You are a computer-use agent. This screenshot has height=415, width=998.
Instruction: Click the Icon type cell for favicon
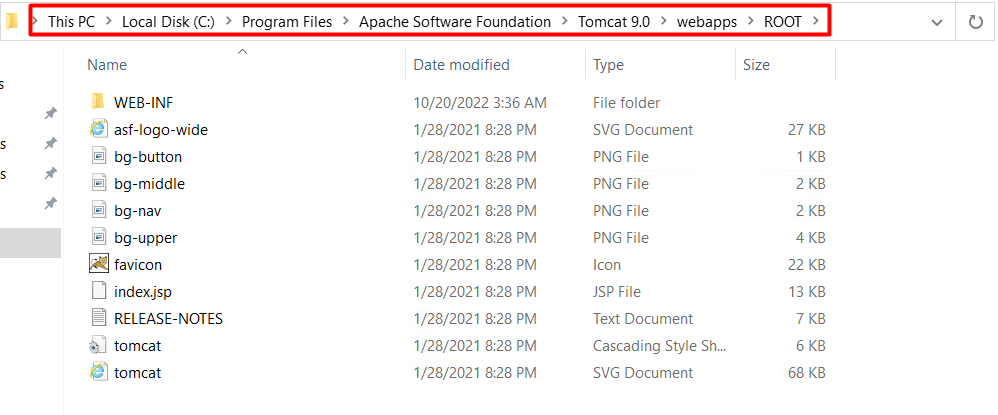click(607, 265)
